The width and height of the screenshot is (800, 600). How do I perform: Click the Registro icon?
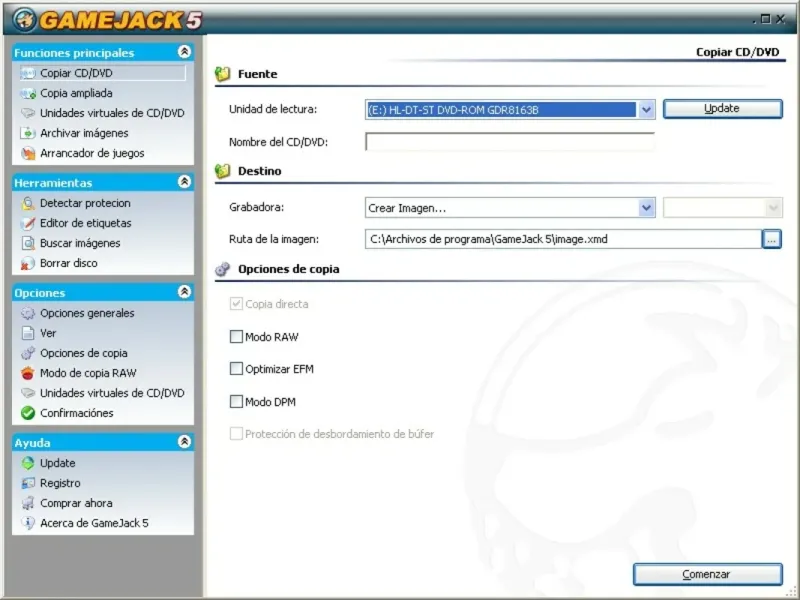coord(28,483)
